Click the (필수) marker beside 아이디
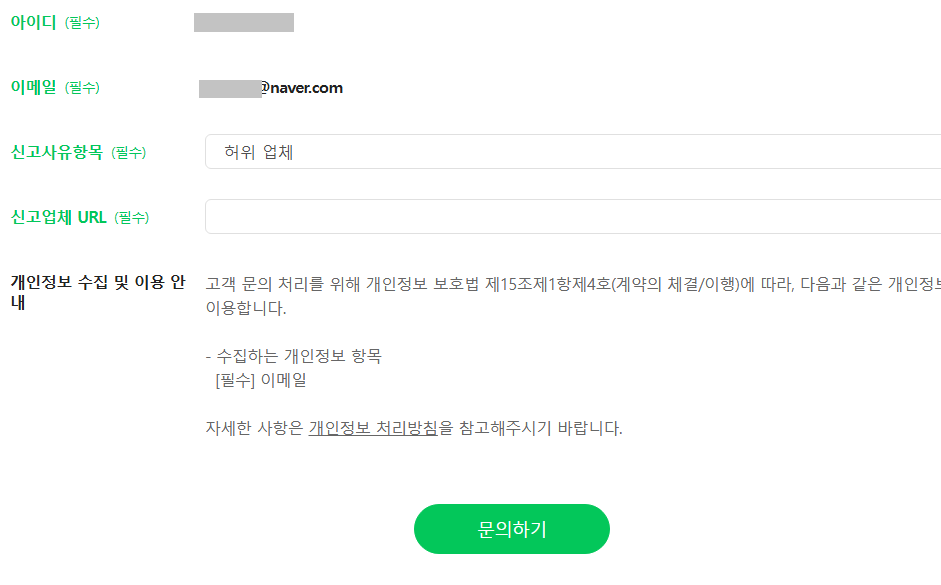Viewport: 941px width, 585px height. click(82, 23)
